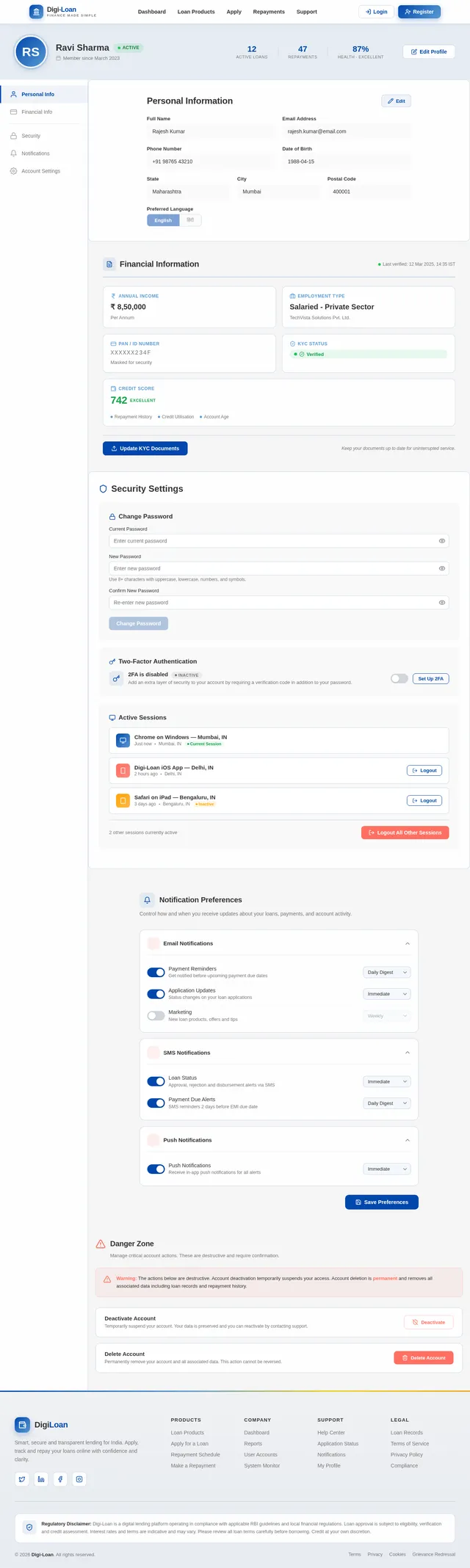
Task: Open Loan Status Immediate dropdown
Action: [x=387, y=1081]
